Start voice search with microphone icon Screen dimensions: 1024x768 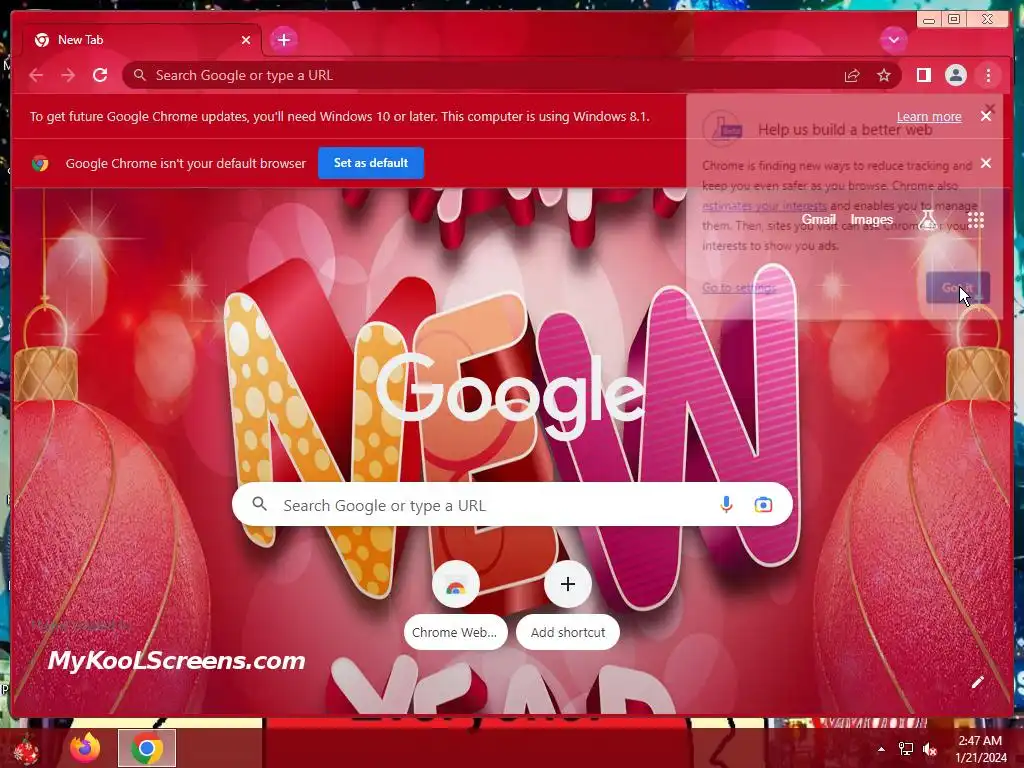(726, 505)
